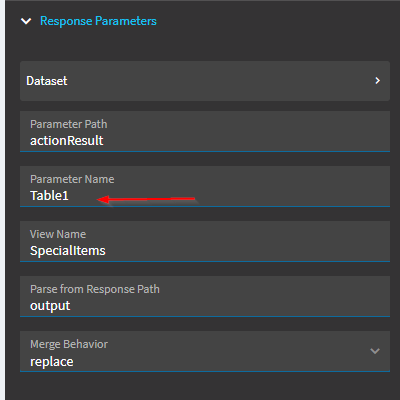Focus the View Name input field

click(x=205, y=242)
